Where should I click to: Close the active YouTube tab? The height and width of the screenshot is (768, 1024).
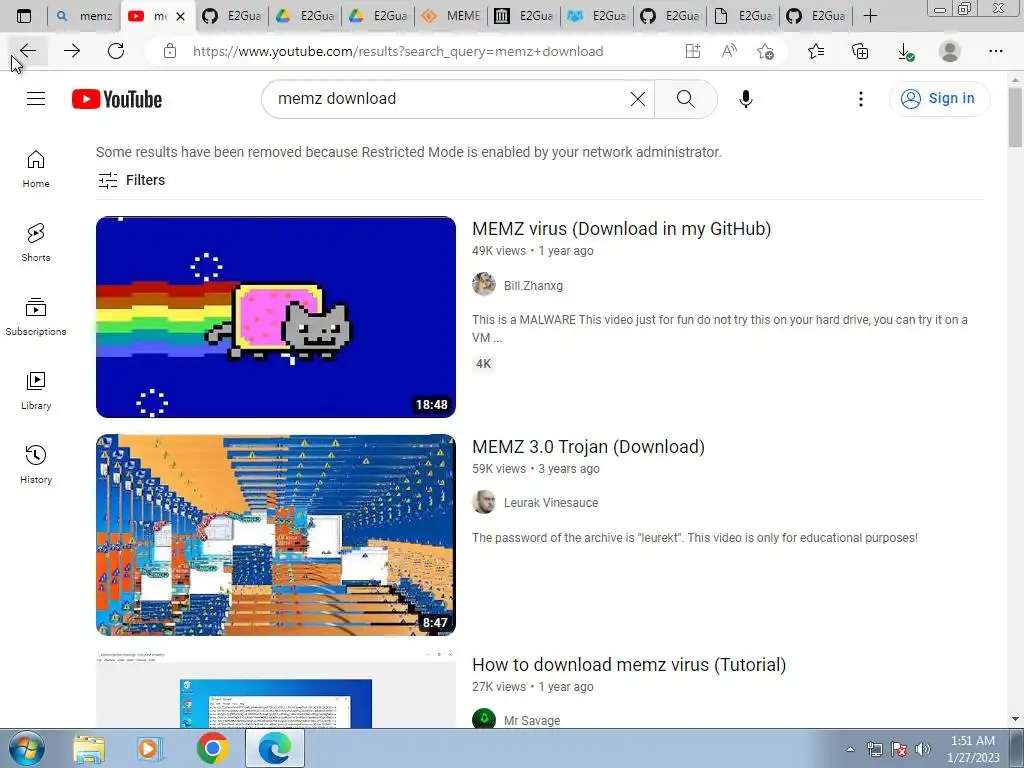[181, 16]
